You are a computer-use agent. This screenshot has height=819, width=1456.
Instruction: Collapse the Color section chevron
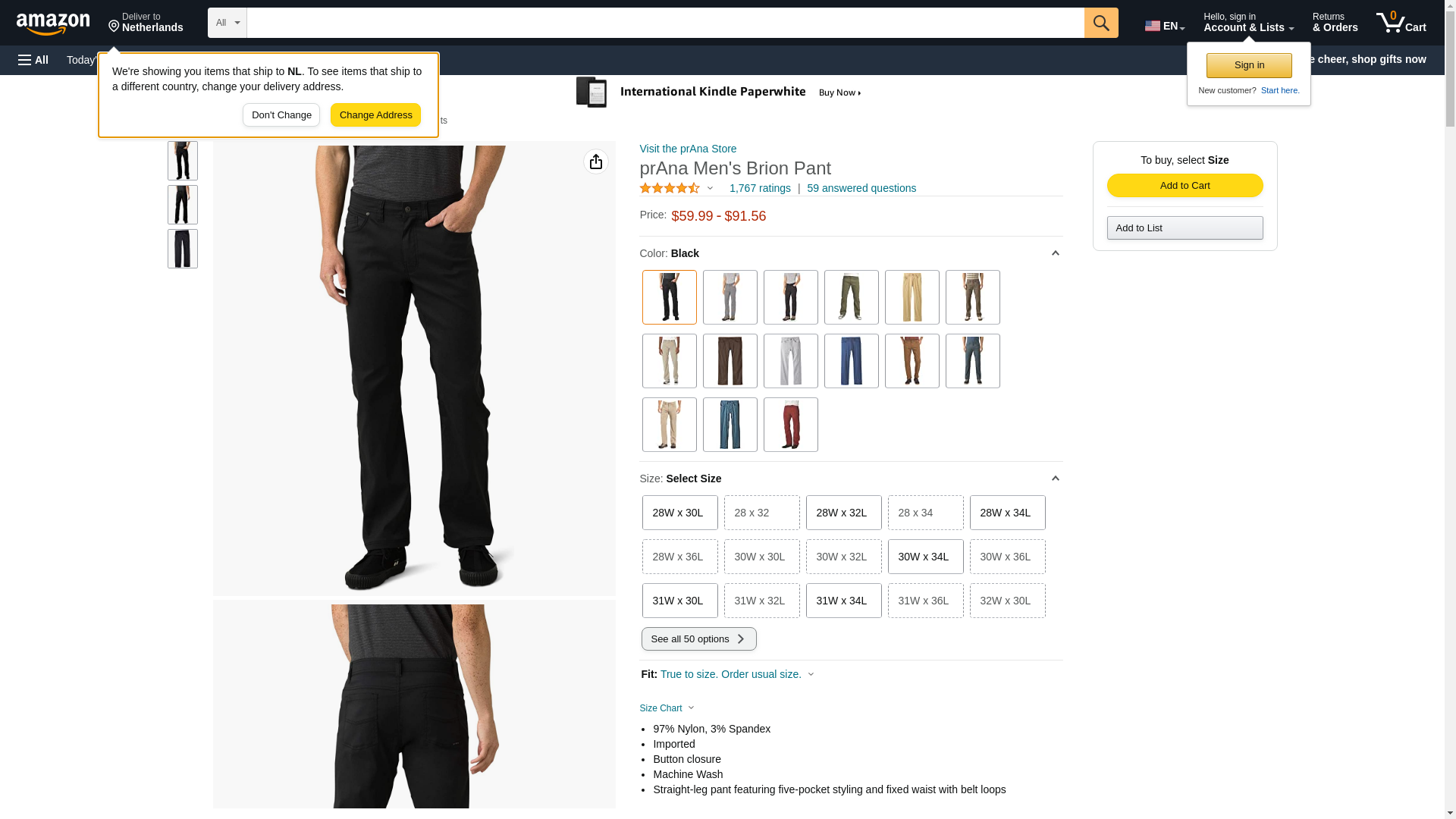coord(1055,253)
